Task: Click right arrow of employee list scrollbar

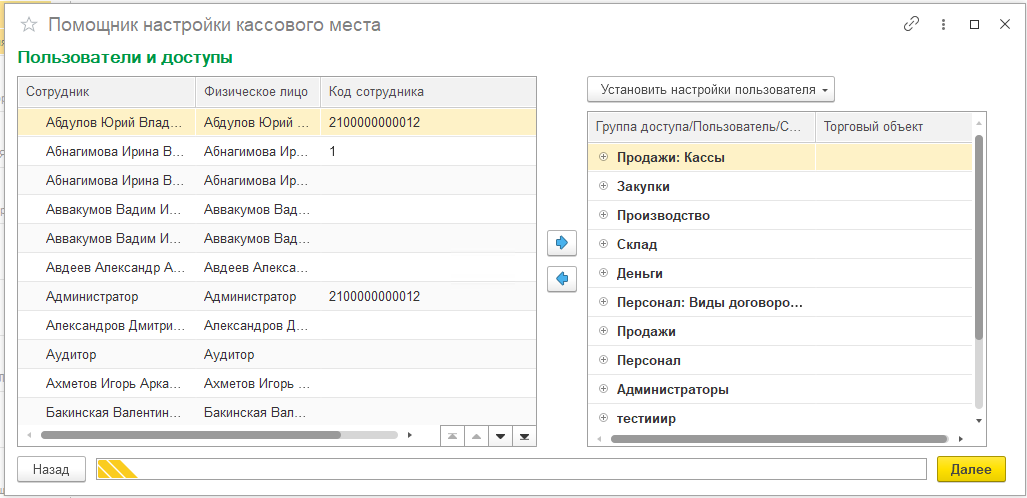Action: click(410, 434)
